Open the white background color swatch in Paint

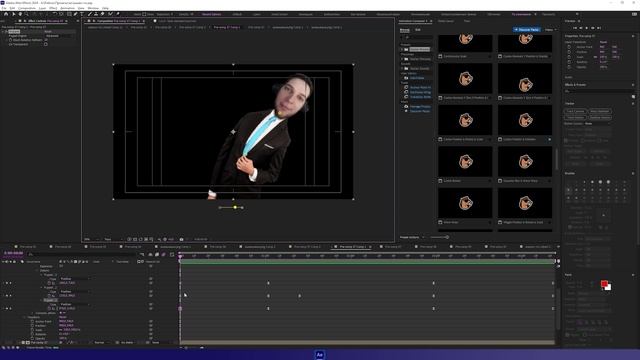[x=608, y=288]
